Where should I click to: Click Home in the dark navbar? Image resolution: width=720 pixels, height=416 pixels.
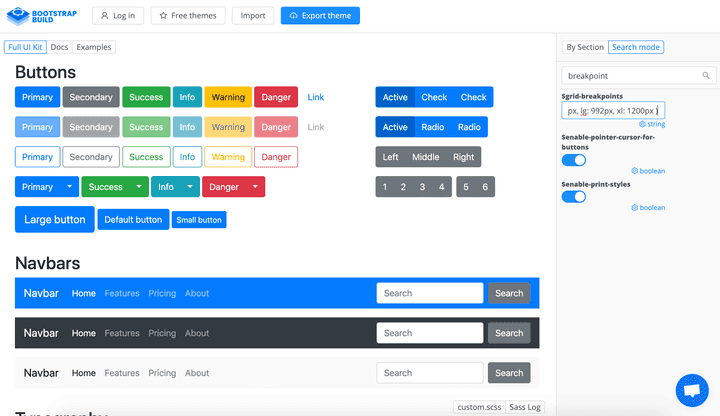(x=84, y=333)
